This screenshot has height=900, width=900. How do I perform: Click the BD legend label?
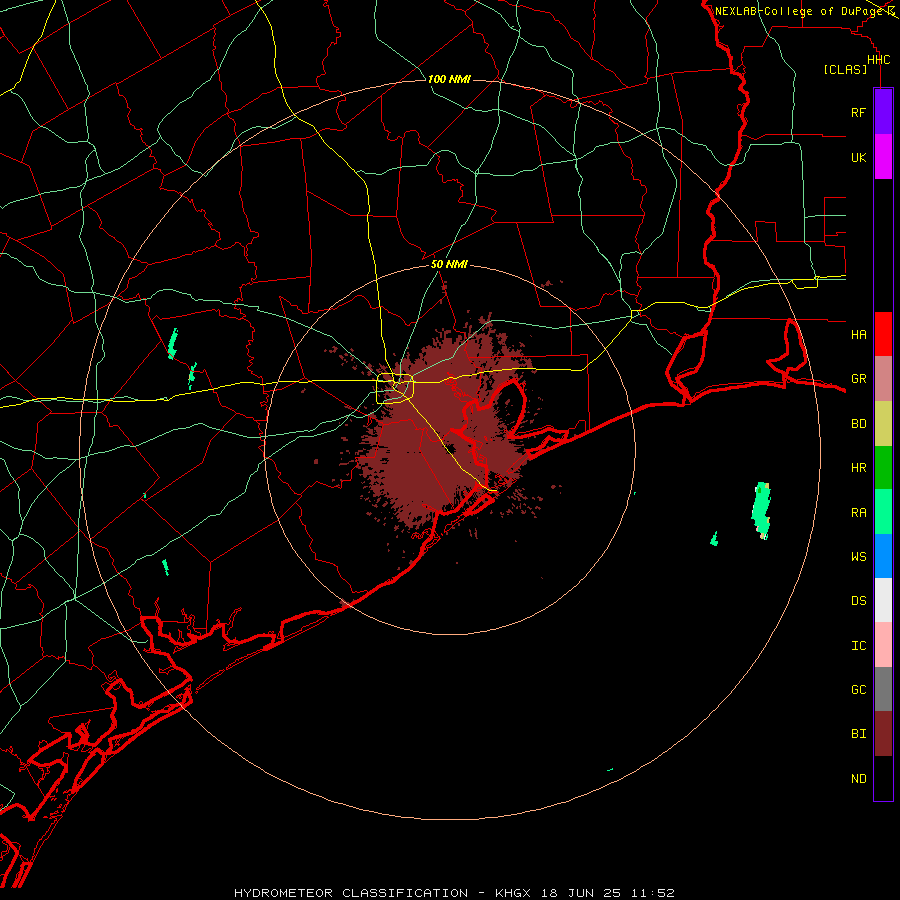(x=858, y=424)
